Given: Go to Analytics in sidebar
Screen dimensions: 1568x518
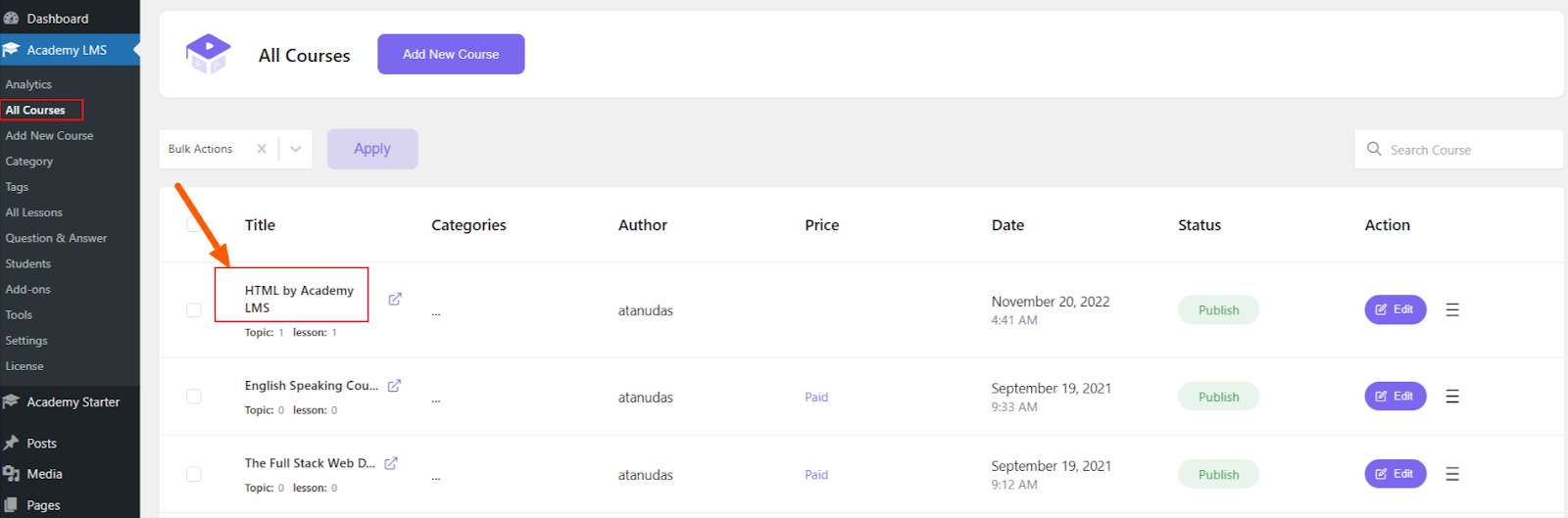Looking at the screenshot, I should pyautogui.click(x=28, y=85).
